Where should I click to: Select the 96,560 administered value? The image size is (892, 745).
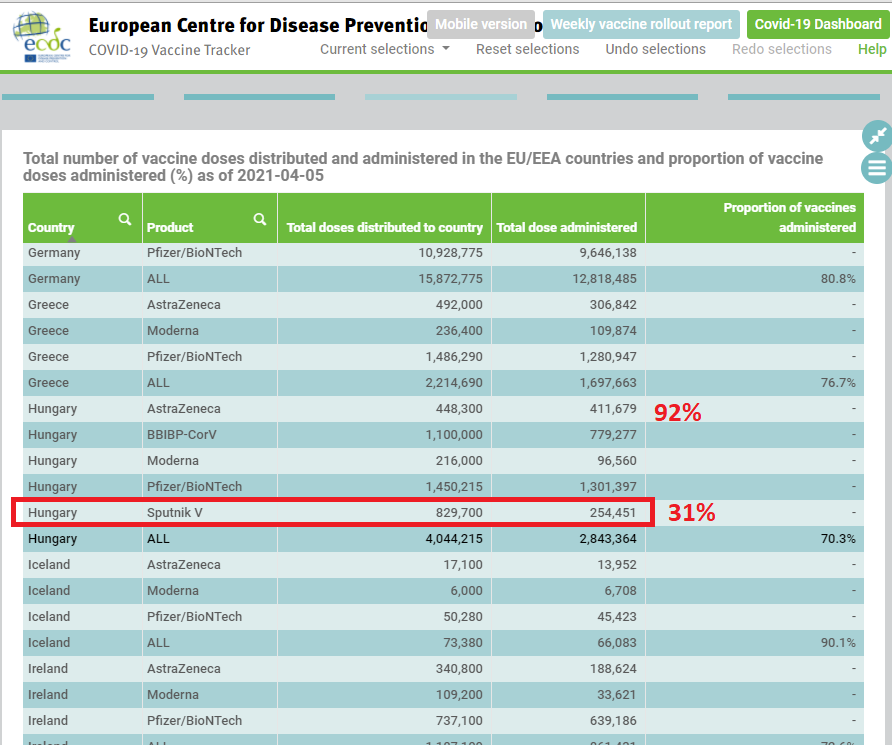[x=617, y=461]
